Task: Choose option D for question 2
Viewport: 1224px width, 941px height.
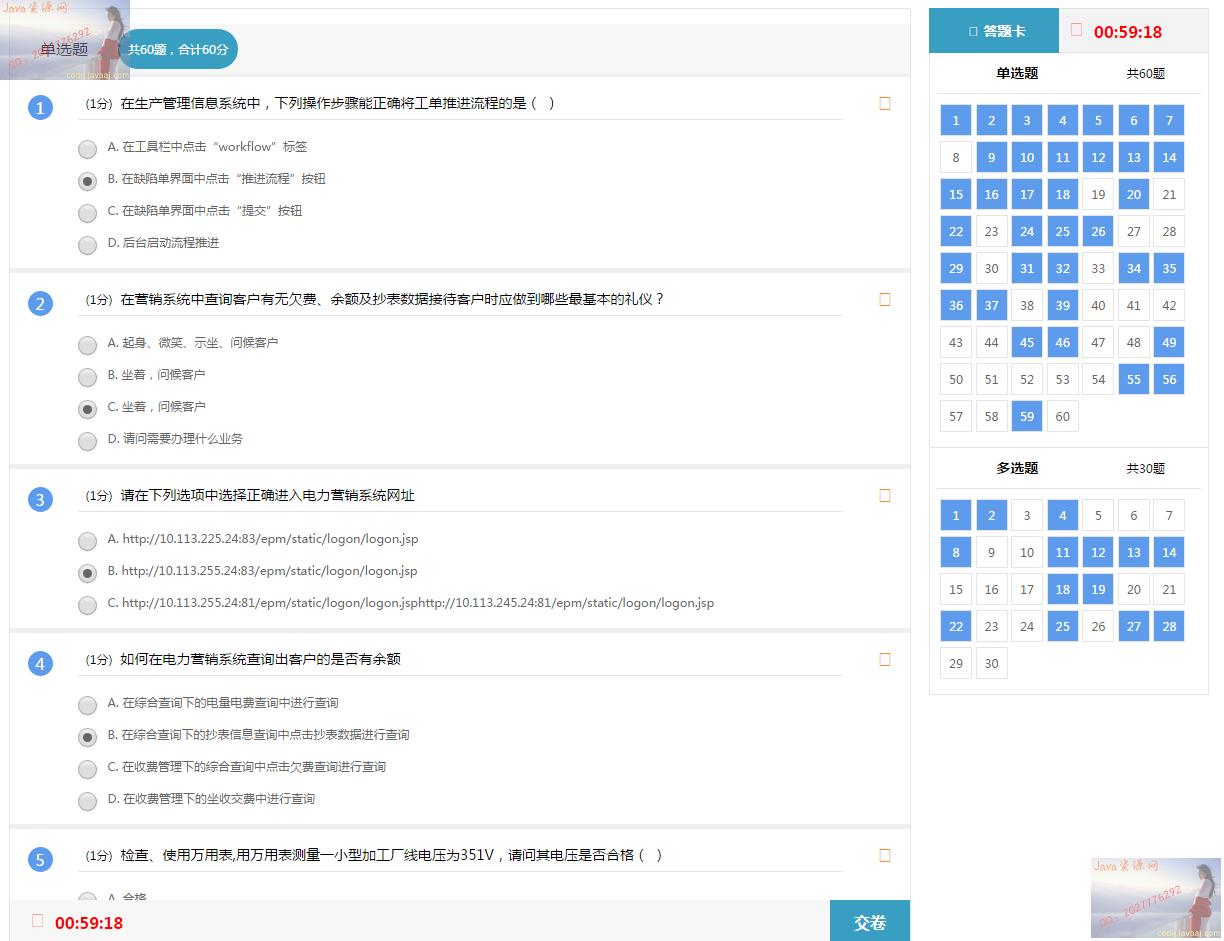Action: 88,441
